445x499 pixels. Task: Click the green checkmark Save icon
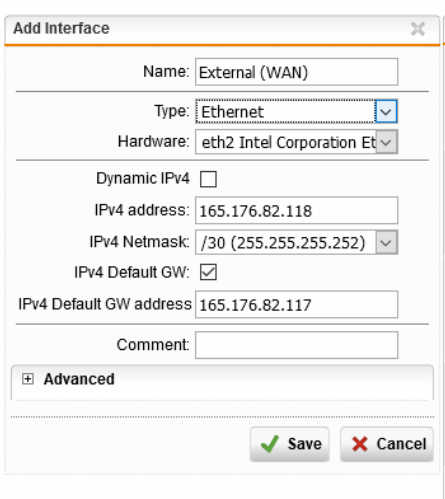[270, 444]
